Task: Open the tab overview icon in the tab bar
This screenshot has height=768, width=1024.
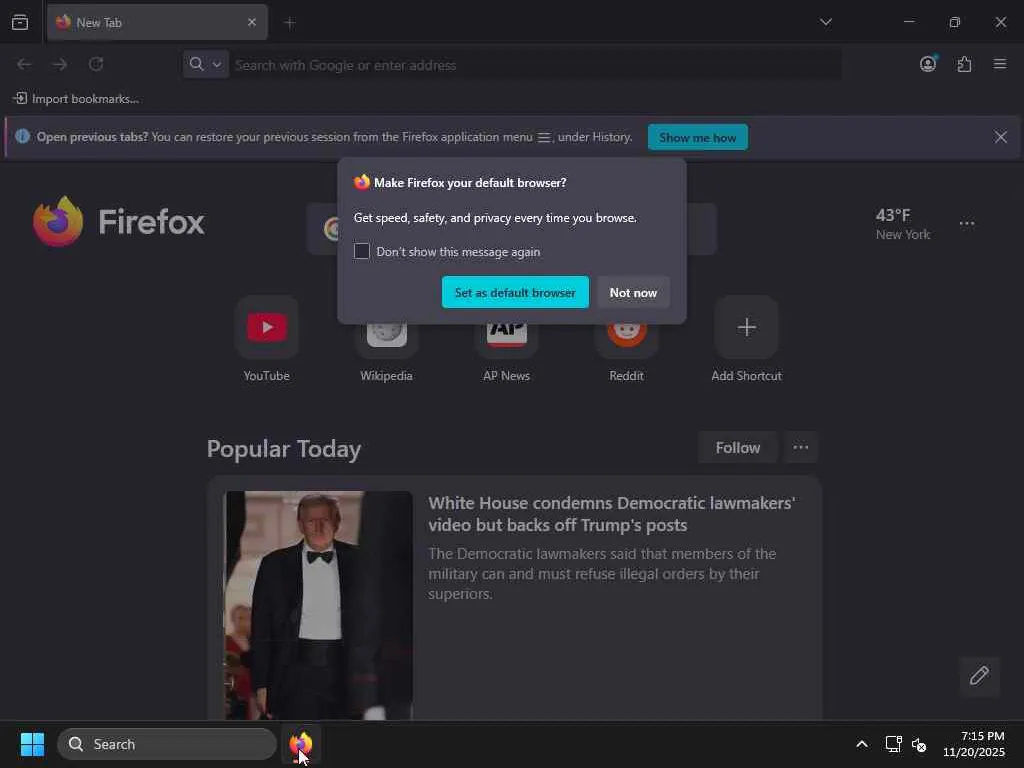Action: (20, 22)
